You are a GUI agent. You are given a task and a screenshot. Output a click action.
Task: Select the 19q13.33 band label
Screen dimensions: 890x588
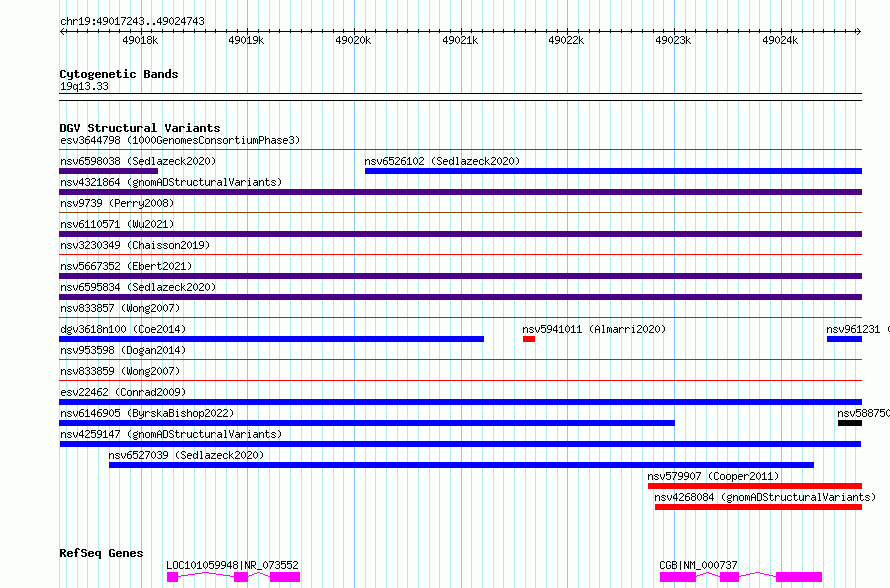pos(84,86)
